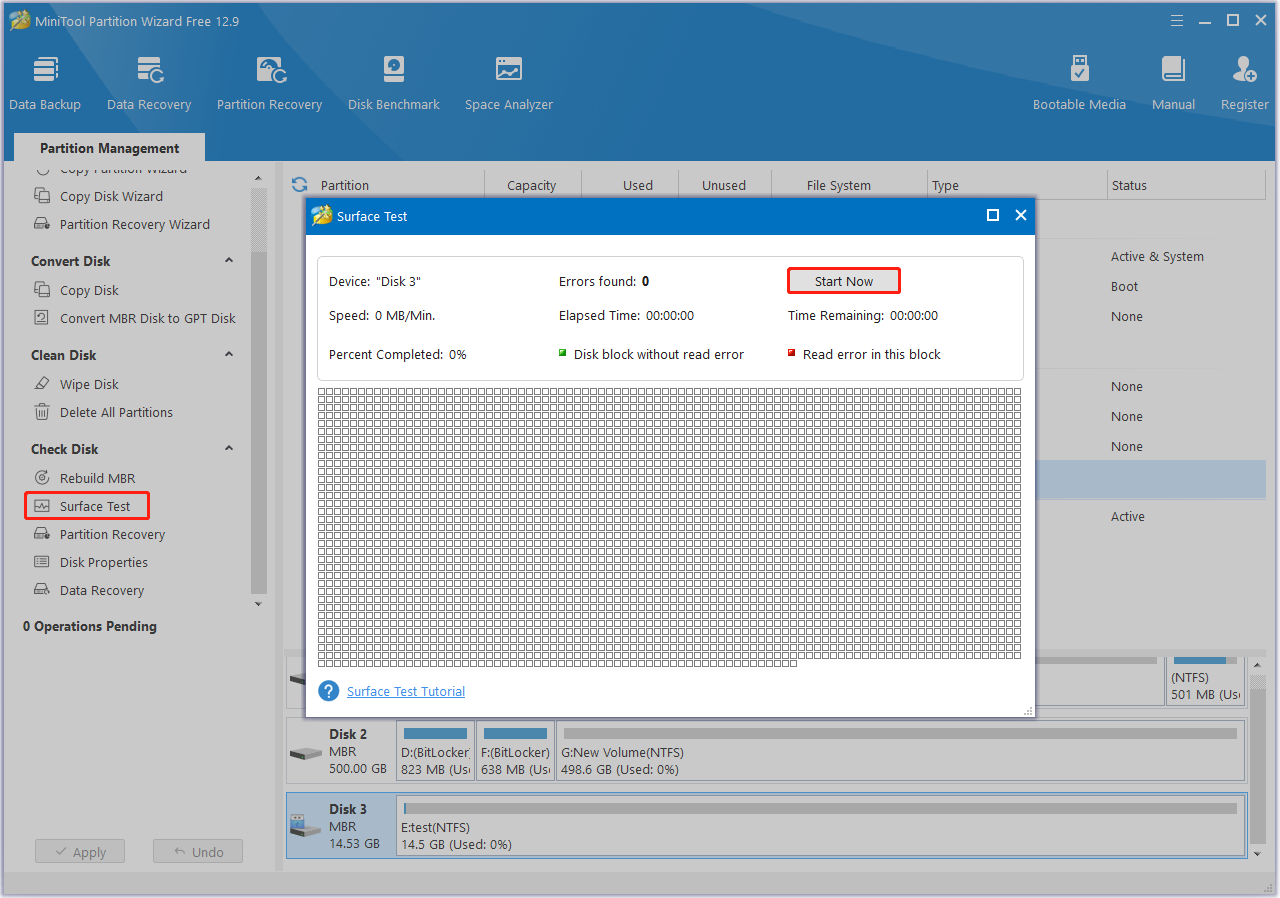The height and width of the screenshot is (898, 1280).
Task: Click the sidebar scrollbar down arrow
Action: (258, 604)
